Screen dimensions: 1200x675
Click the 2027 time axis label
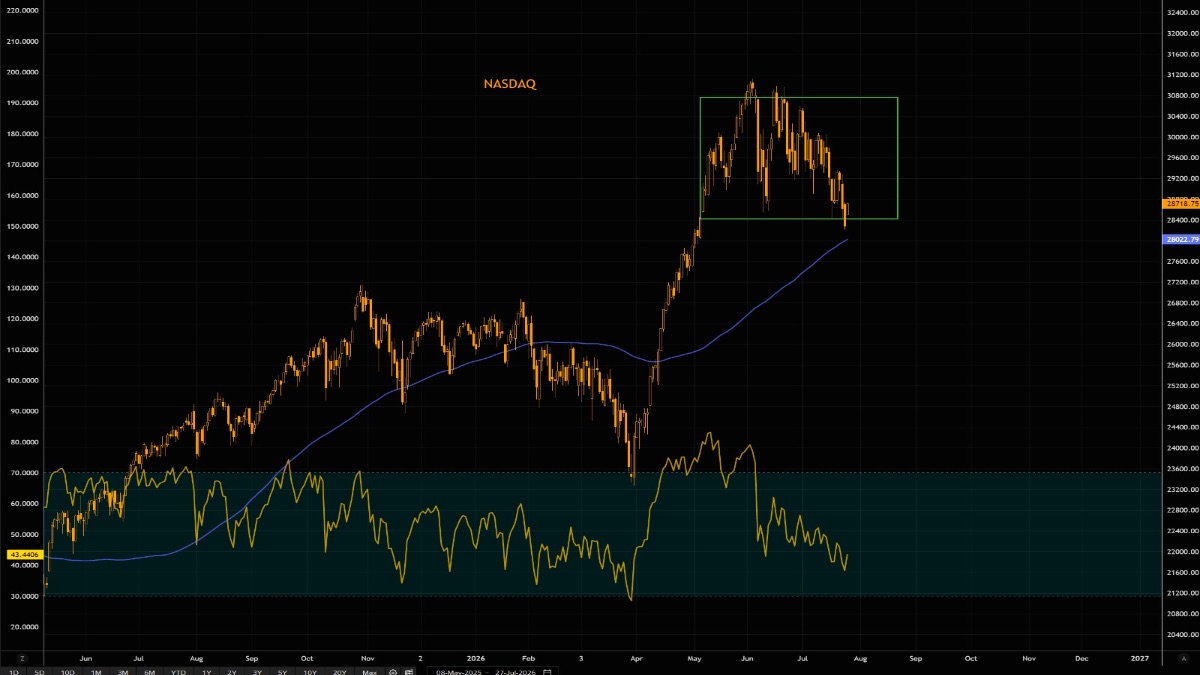(x=1139, y=659)
